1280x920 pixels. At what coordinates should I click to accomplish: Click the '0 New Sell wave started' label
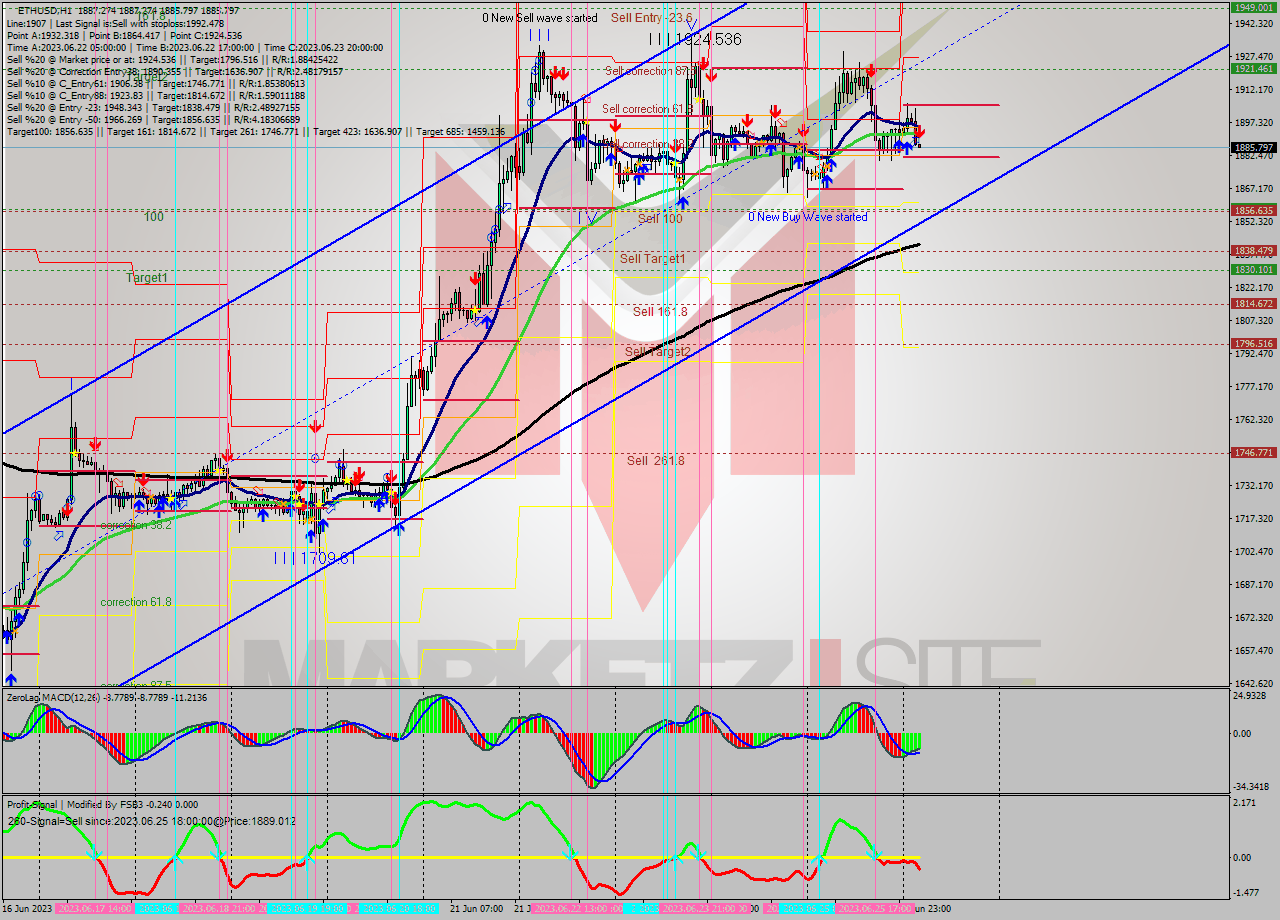(x=540, y=18)
